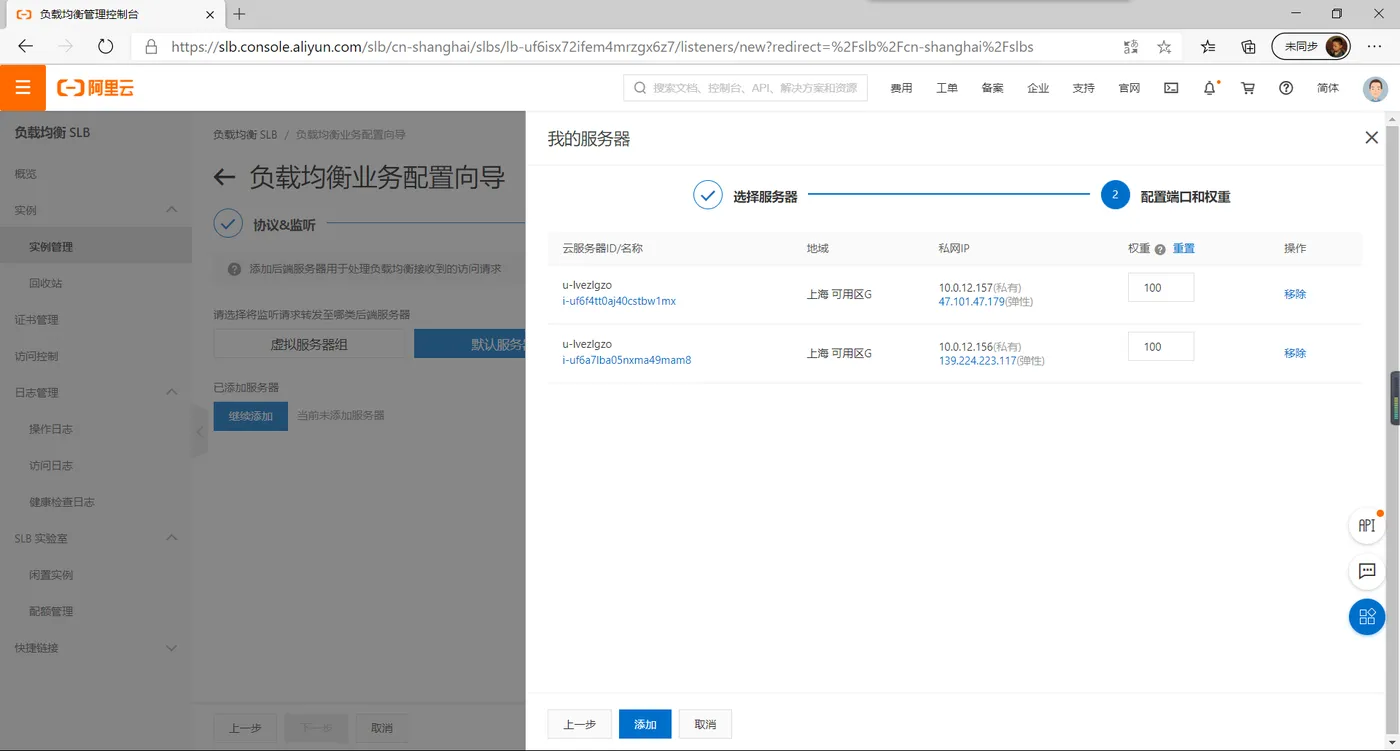The height and width of the screenshot is (751, 1400).
Task: Open the 费用 header menu
Action: 901,88
